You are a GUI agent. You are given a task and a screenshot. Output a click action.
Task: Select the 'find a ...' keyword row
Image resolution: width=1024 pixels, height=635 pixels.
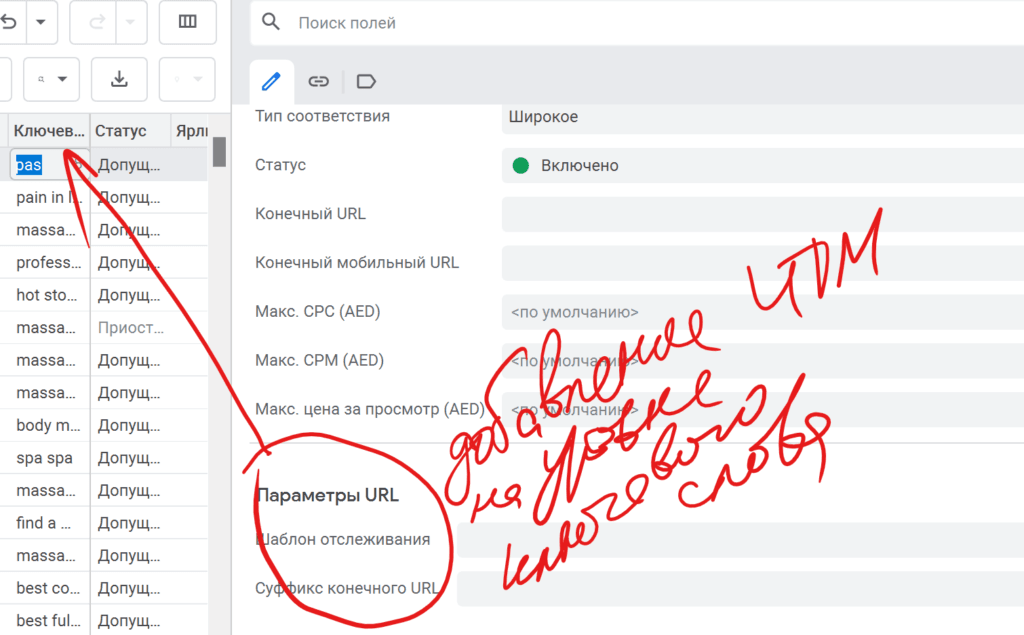point(49,523)
